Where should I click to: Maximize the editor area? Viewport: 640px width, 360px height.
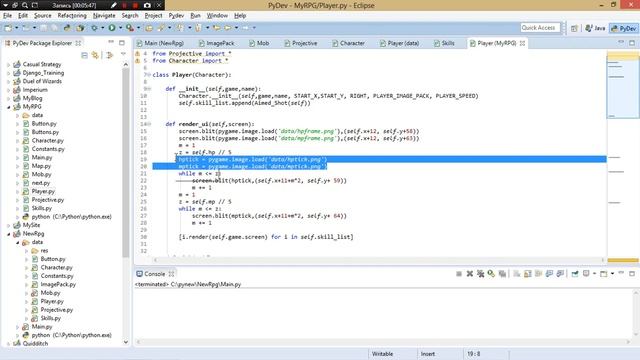[632, 42]
